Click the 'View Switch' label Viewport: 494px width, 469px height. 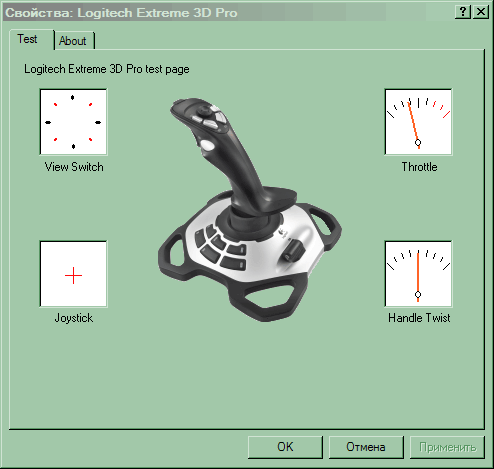74,167
